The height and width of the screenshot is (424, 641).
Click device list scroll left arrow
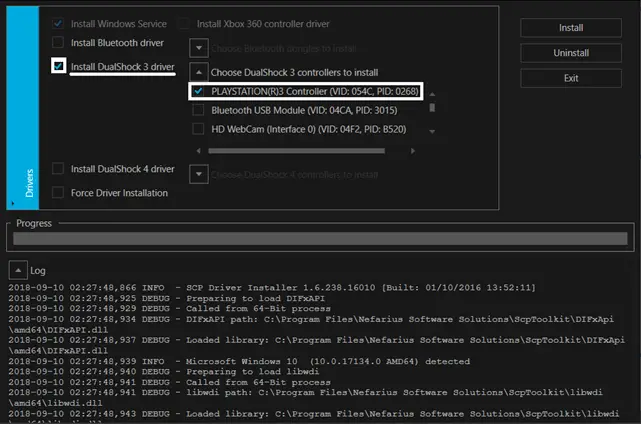(x=199, y=151)
